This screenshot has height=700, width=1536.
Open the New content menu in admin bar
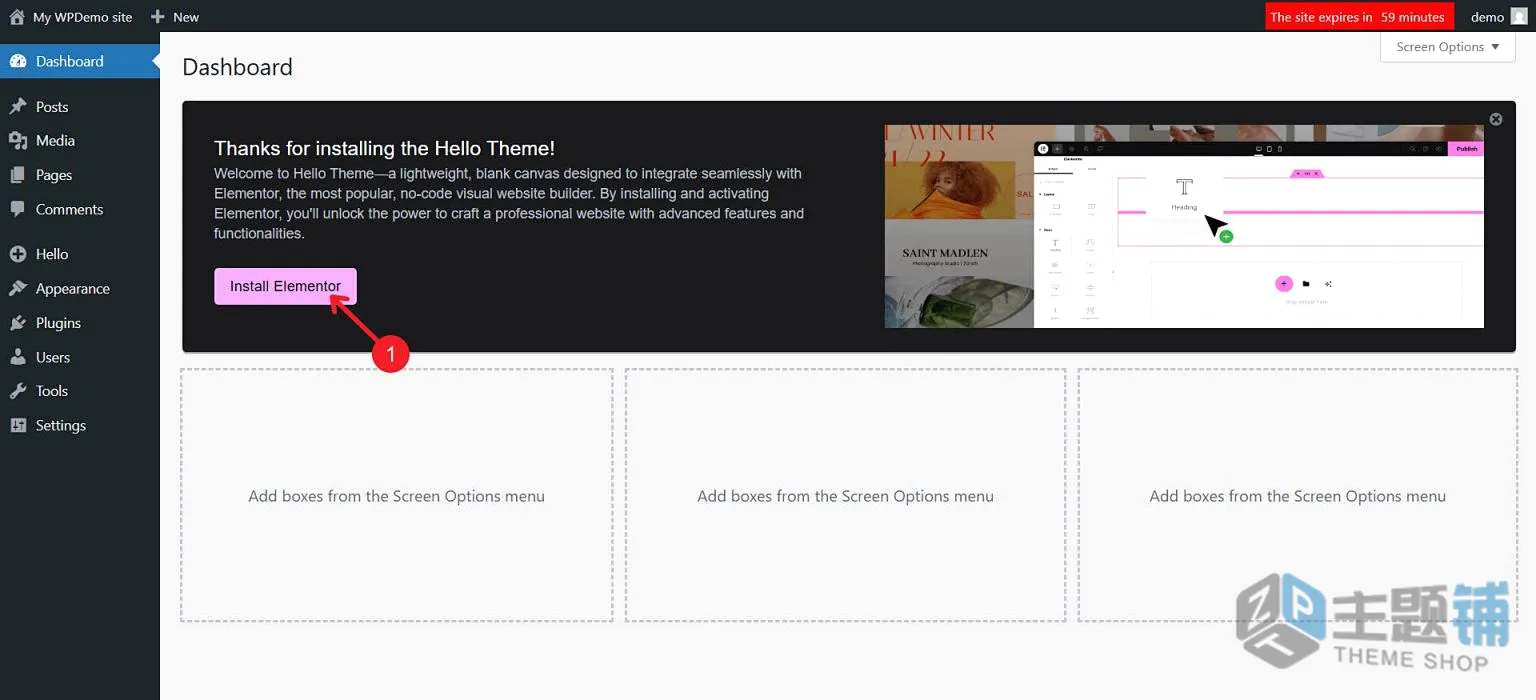(x=175, y=17)
